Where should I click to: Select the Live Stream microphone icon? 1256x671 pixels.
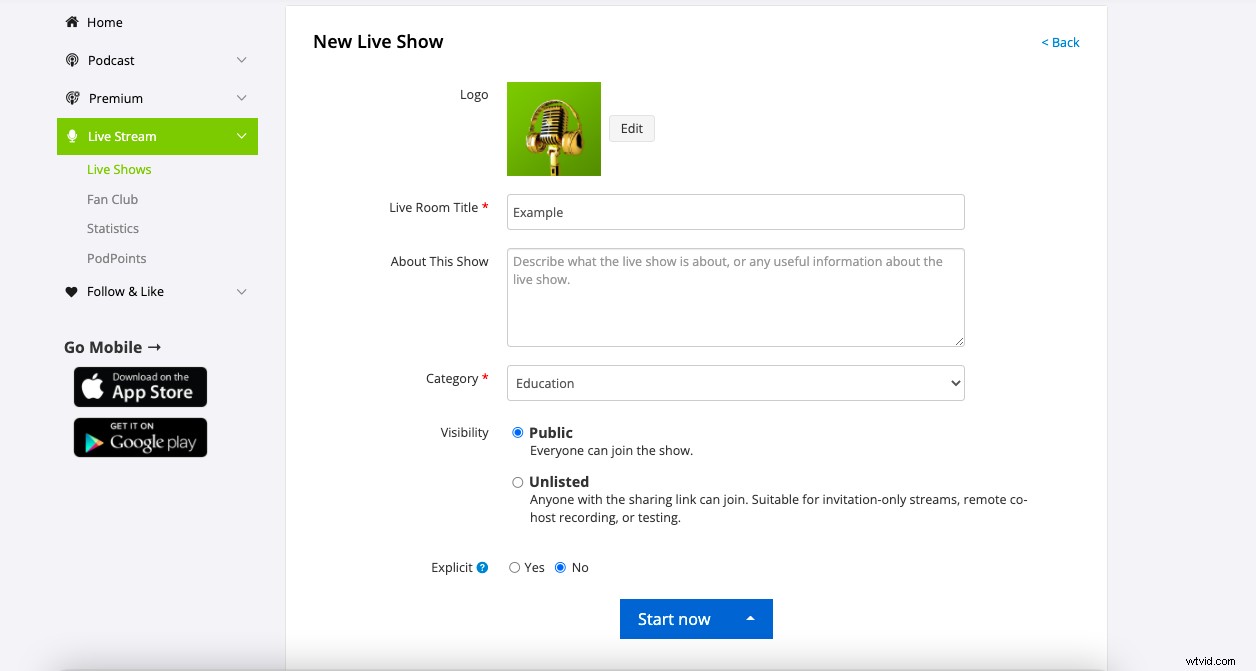pyautogui.click(x=71, y=136)
